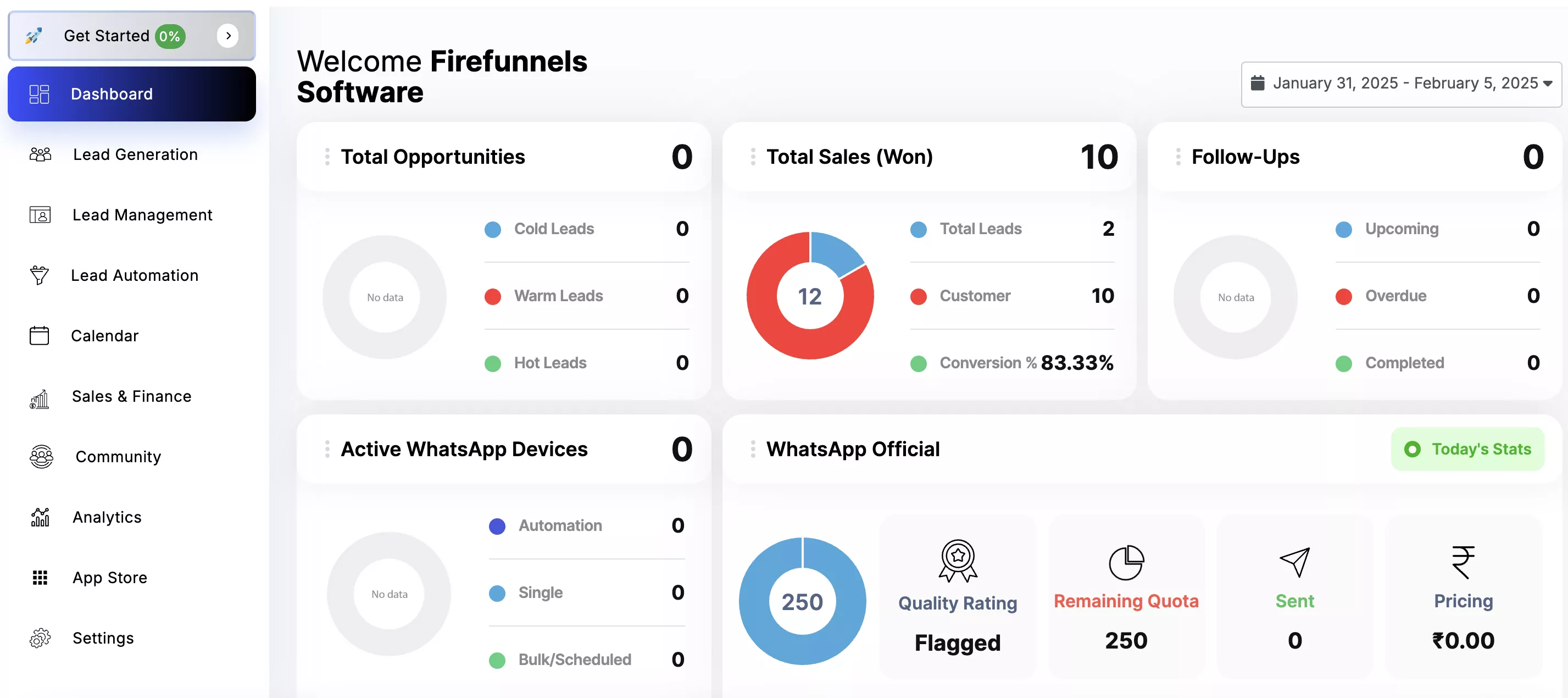Image resolution: width=1568 pixels, height=698 pixels.
Task: Click the drag handle on Active WhatsApp Devices
Action: click(x=327, y=450)
